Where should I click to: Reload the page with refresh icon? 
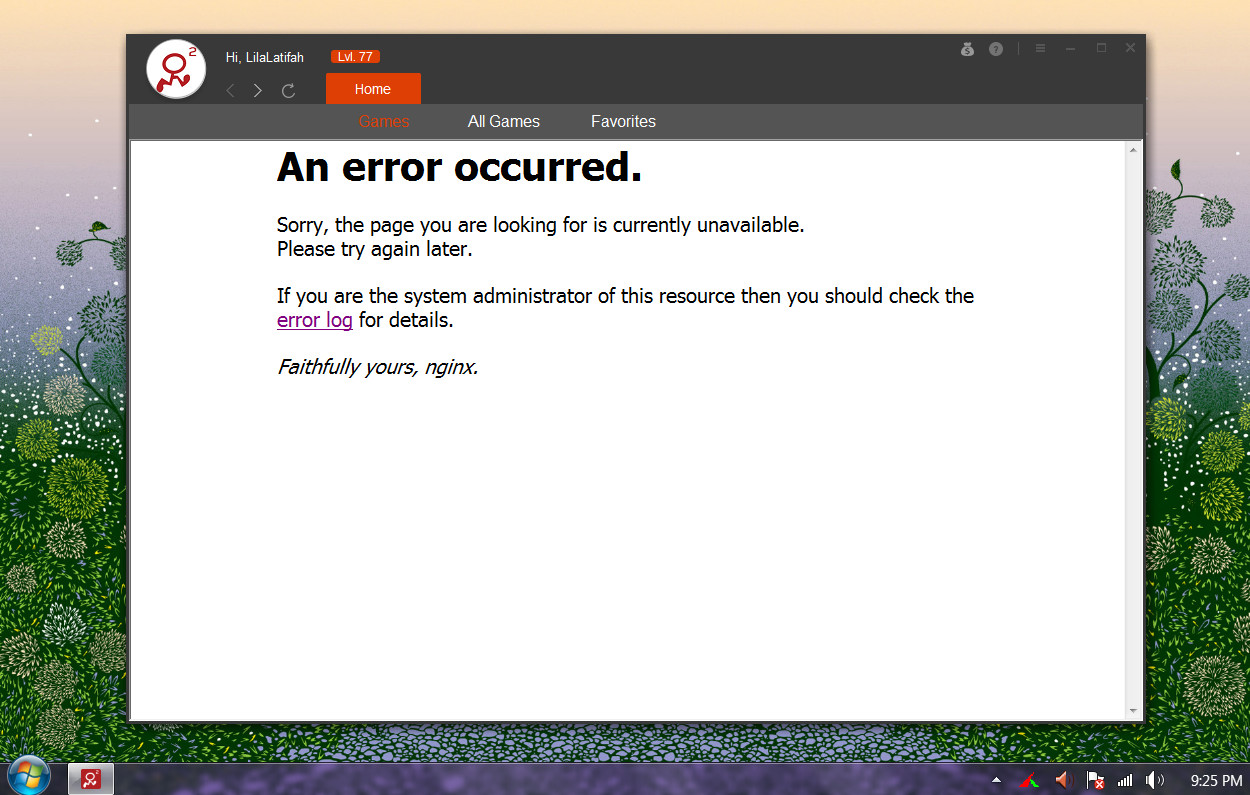coord(288,91)
